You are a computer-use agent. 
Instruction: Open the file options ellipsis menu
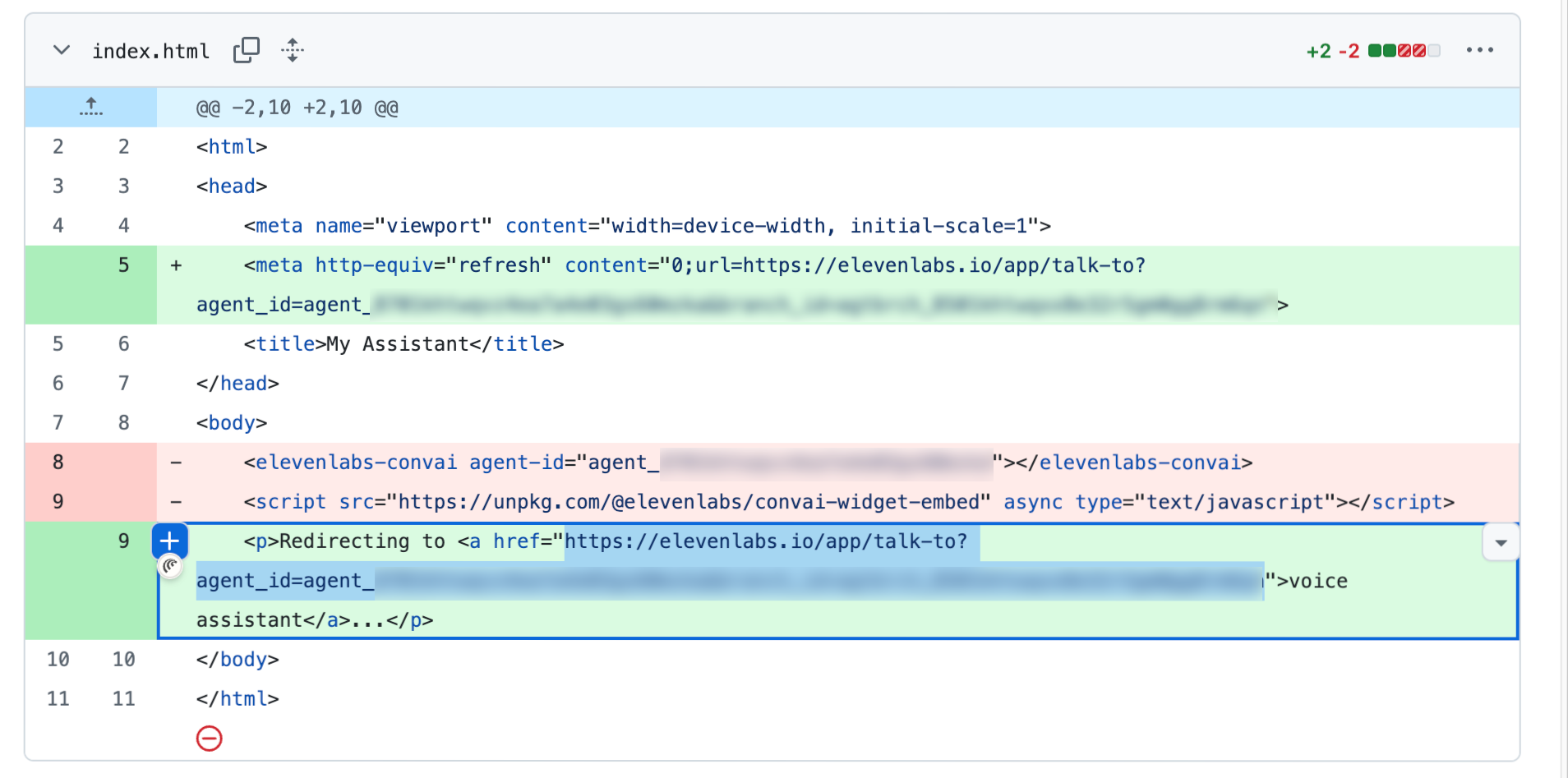[1479, 50]
